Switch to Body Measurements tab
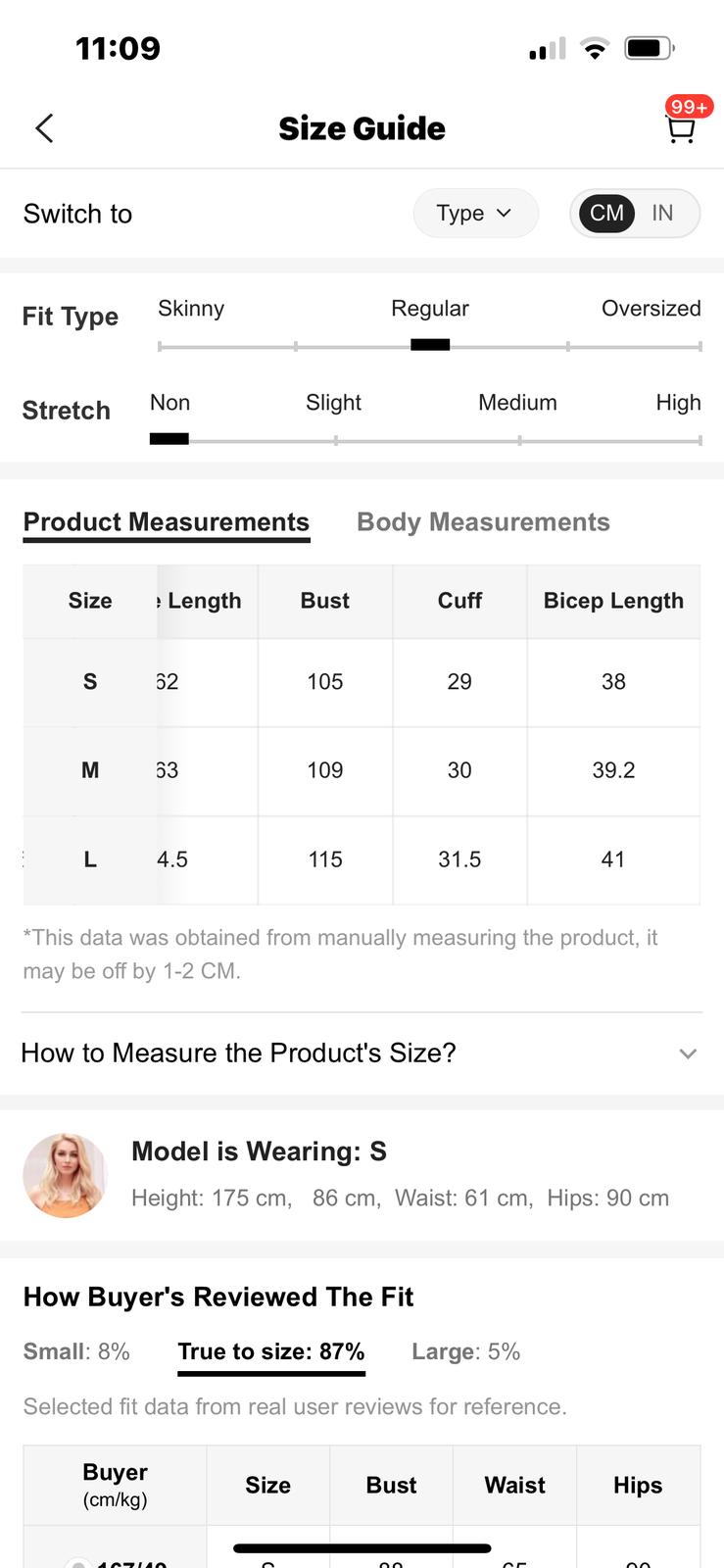 click(483, 522)
